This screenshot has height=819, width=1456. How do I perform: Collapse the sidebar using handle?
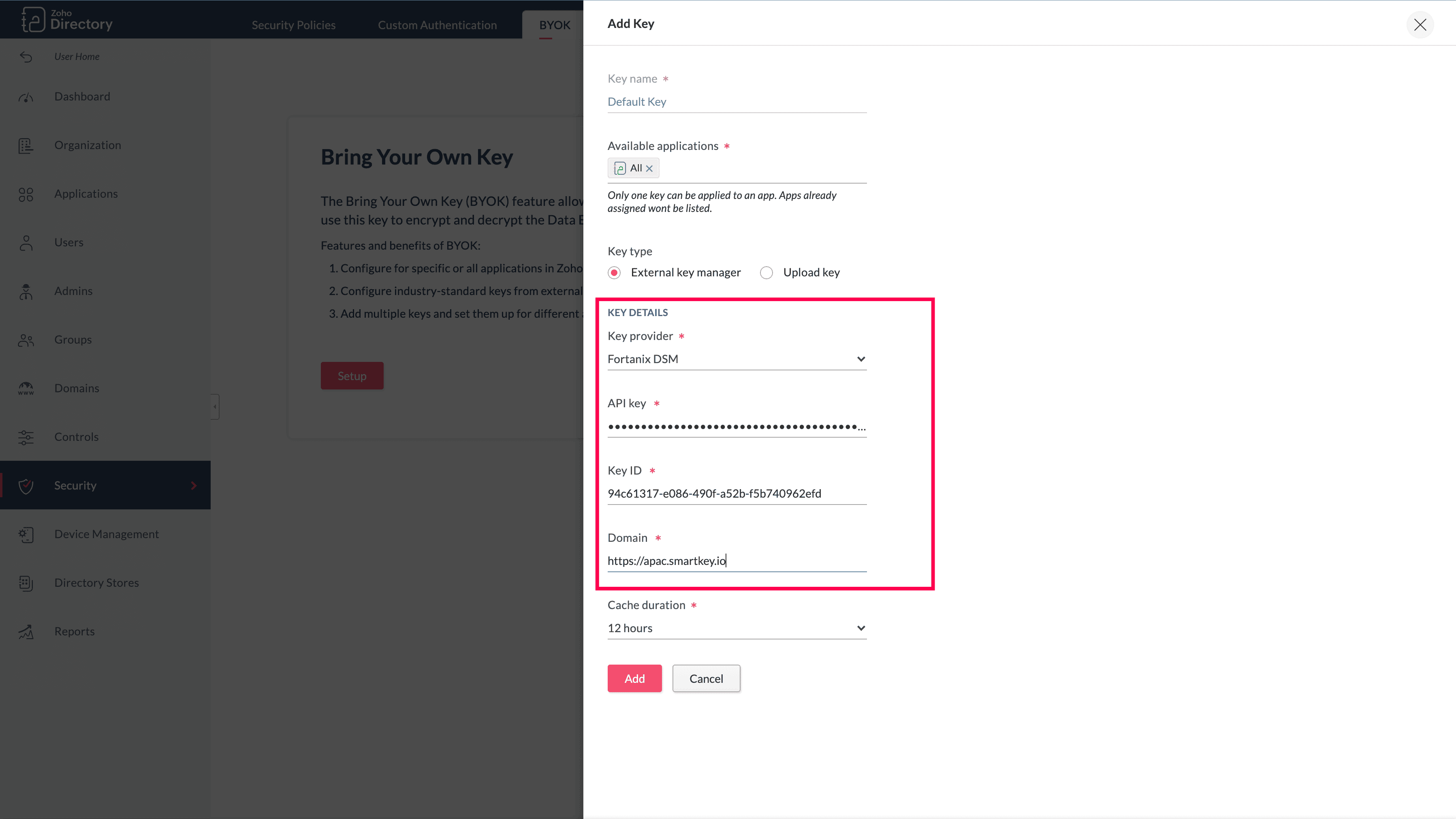click(215, 407)
